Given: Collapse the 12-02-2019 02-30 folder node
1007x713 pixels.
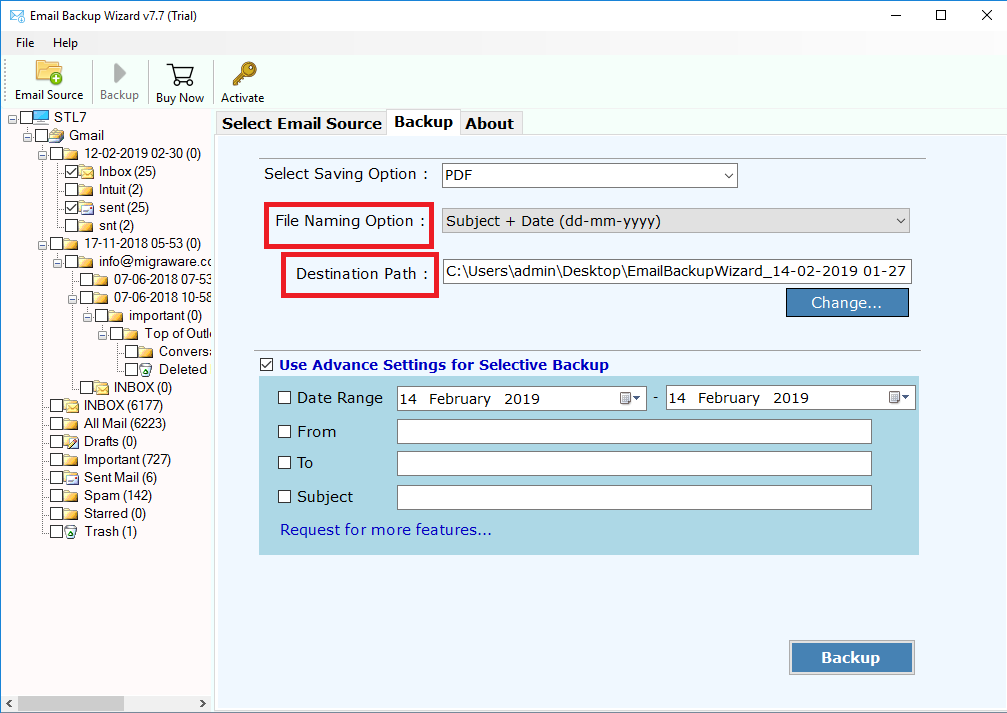Looking at the screenshot, I should pyautogui.click(x=42, y=155).
